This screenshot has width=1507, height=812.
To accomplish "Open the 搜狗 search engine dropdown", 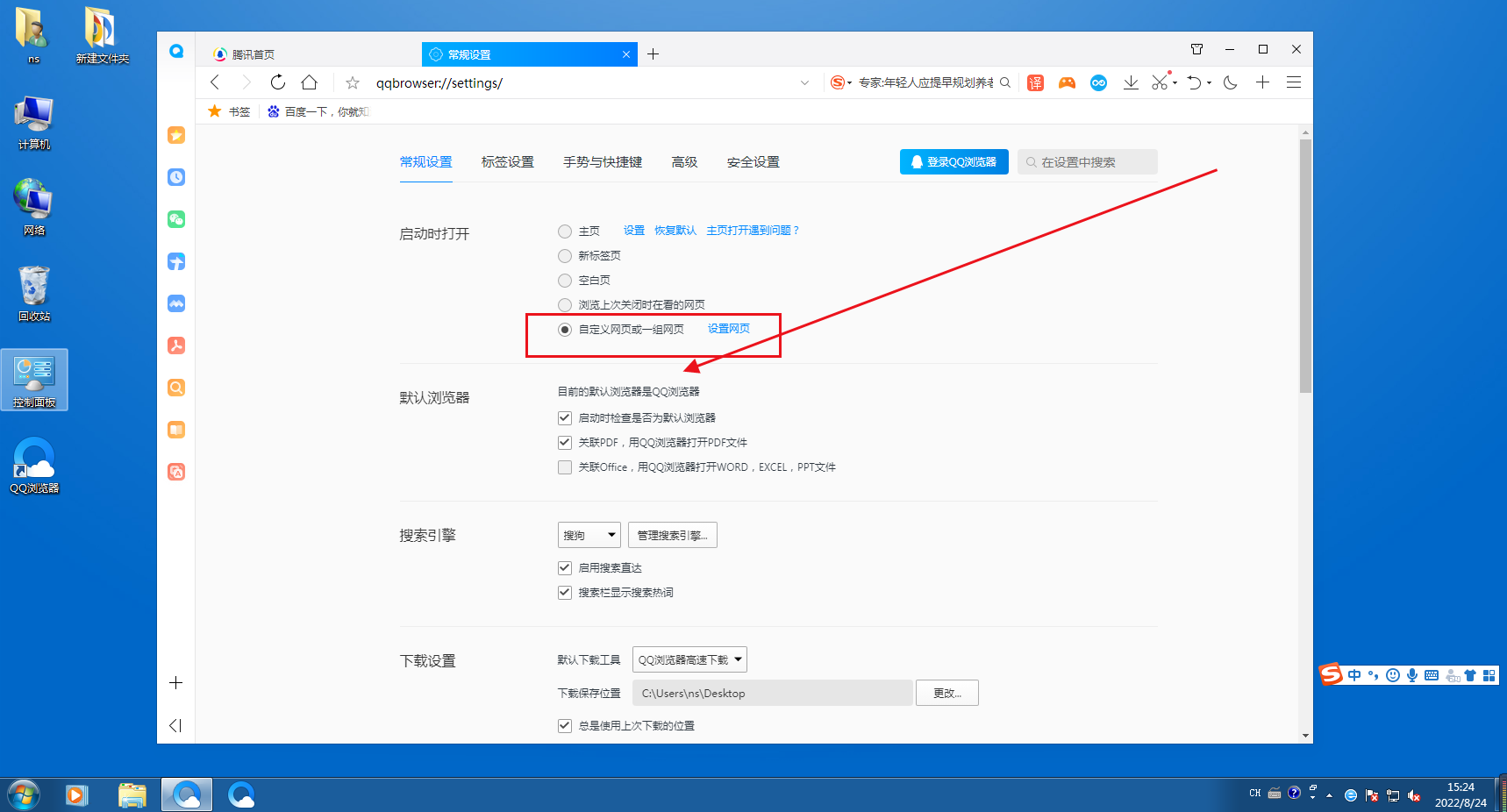I will coord(589,535).
